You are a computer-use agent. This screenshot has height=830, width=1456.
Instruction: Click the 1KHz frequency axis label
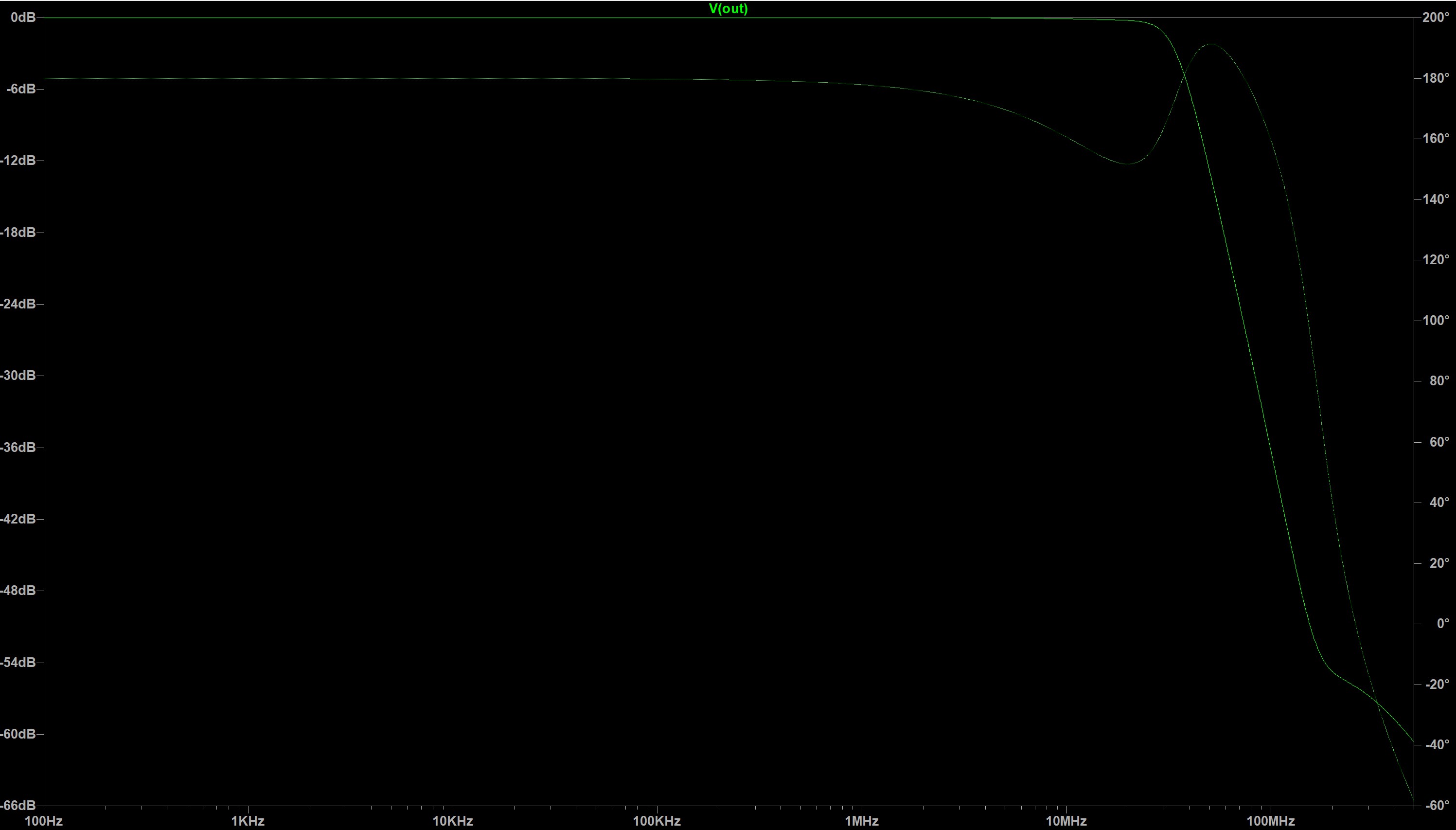coord(248,821)
